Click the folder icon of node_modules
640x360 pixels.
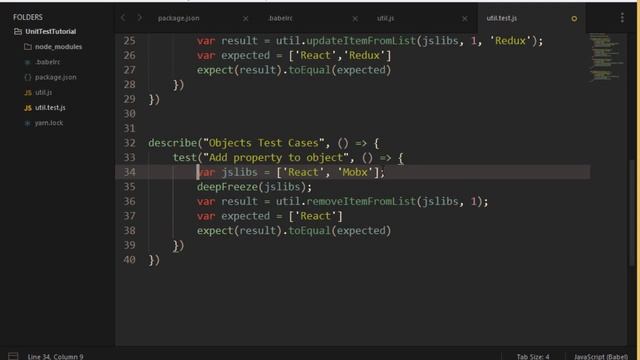28,47
